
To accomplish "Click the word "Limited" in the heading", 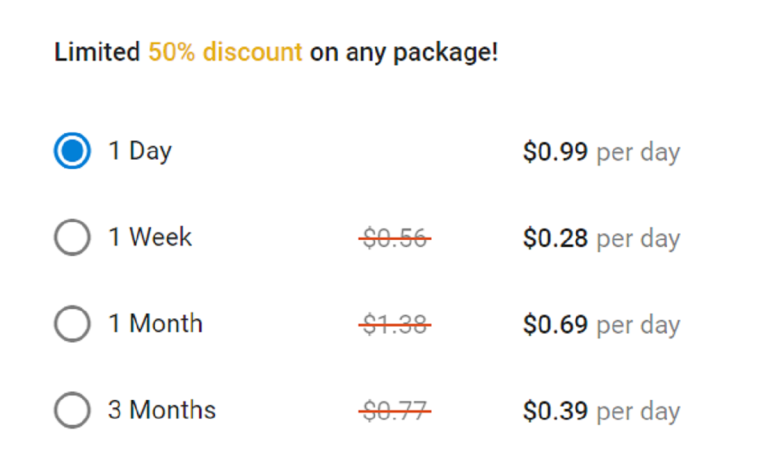I will (x=97, y=52).
